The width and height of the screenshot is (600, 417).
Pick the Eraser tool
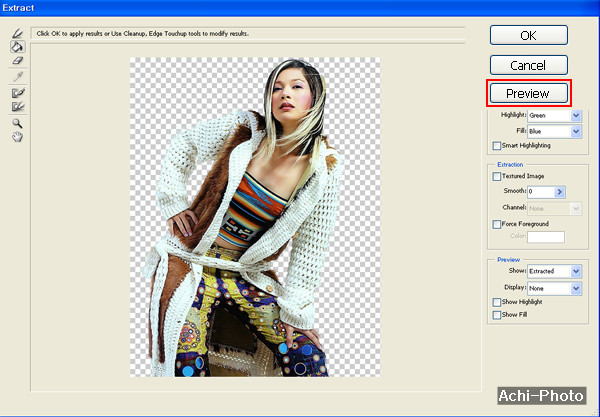point(17,60)
